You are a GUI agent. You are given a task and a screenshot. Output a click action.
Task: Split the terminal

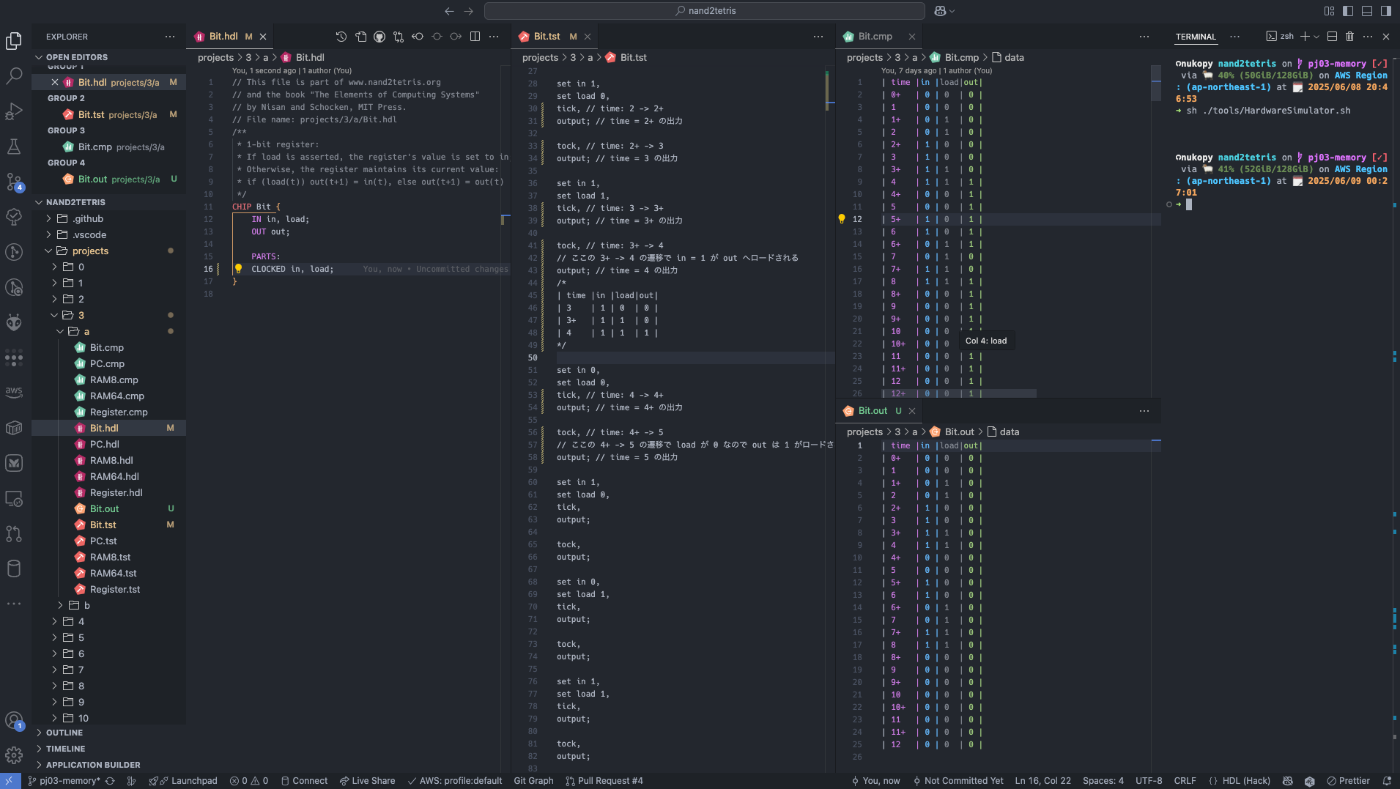click(1333, 36)
